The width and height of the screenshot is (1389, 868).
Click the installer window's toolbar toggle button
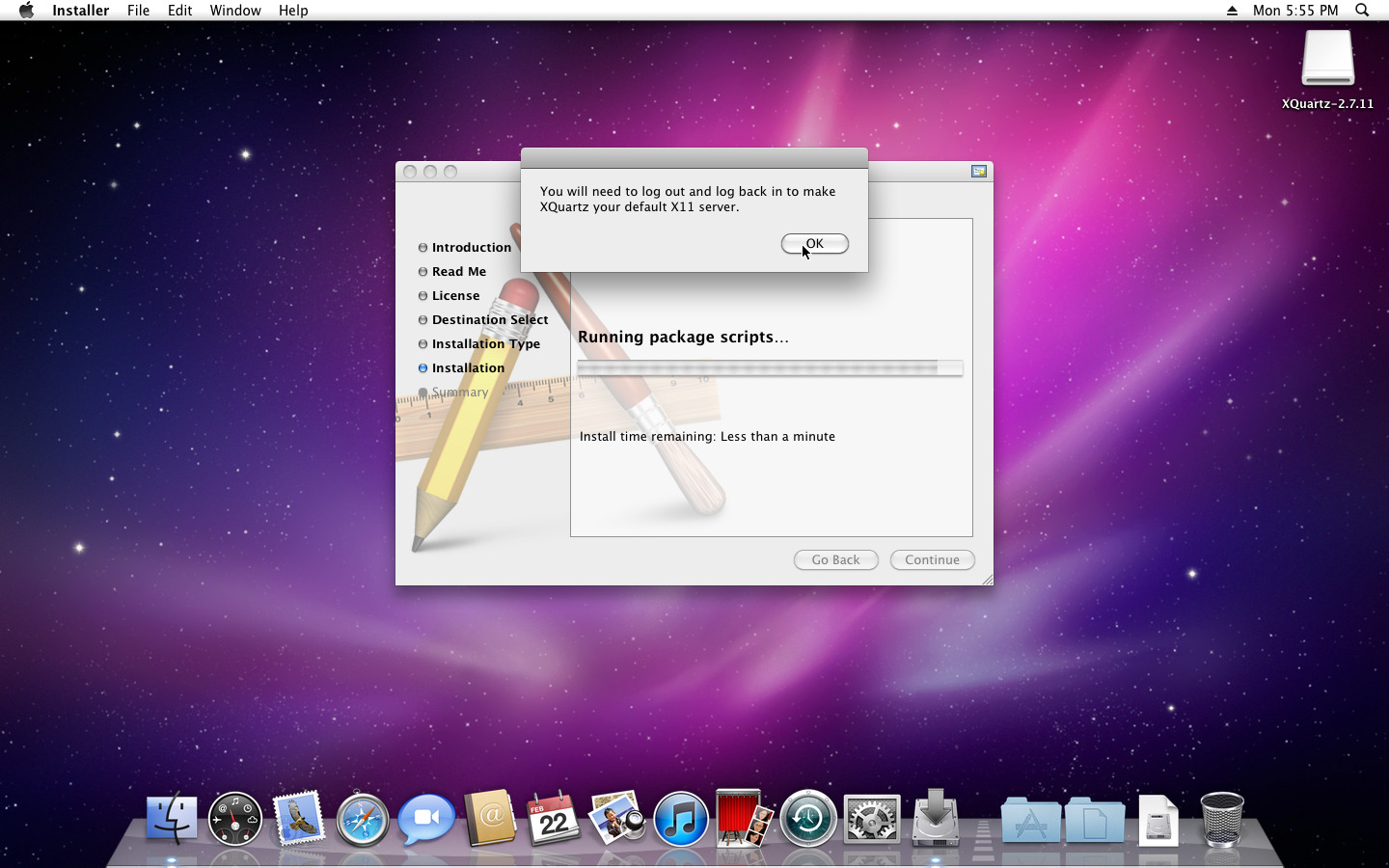click(x=979, y=172)
